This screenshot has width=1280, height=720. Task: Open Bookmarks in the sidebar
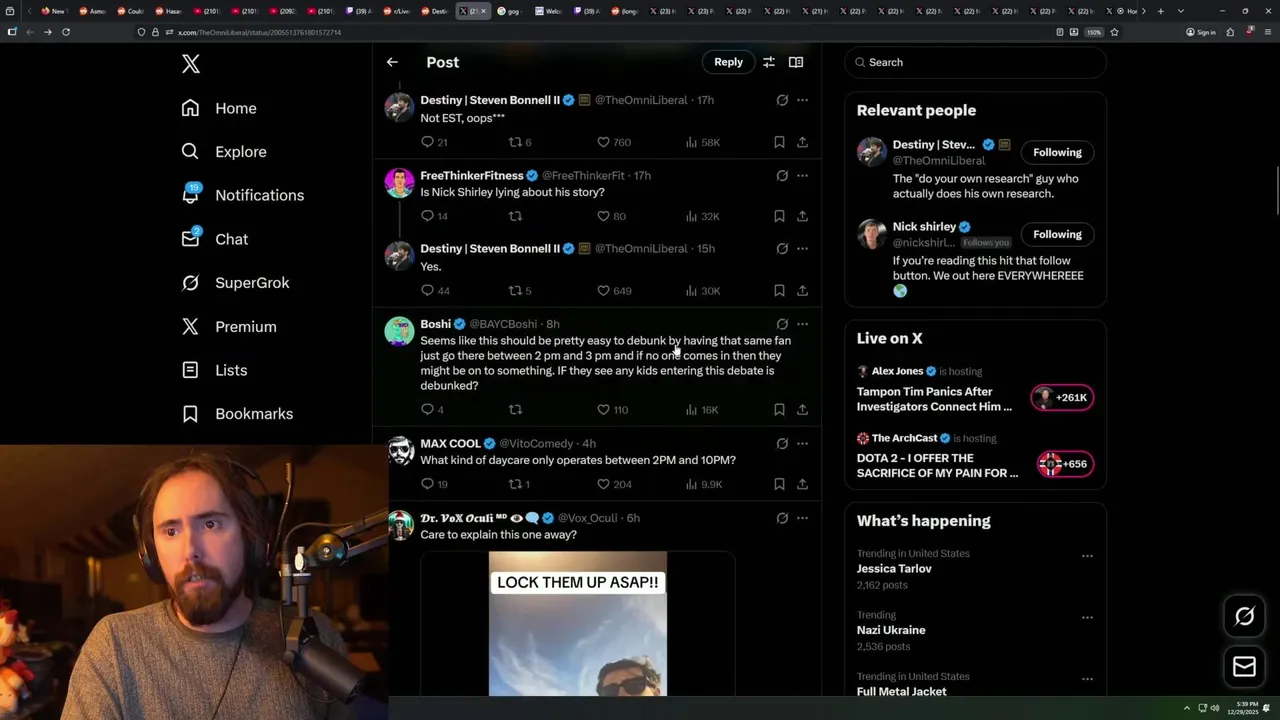tap(238, 414)
